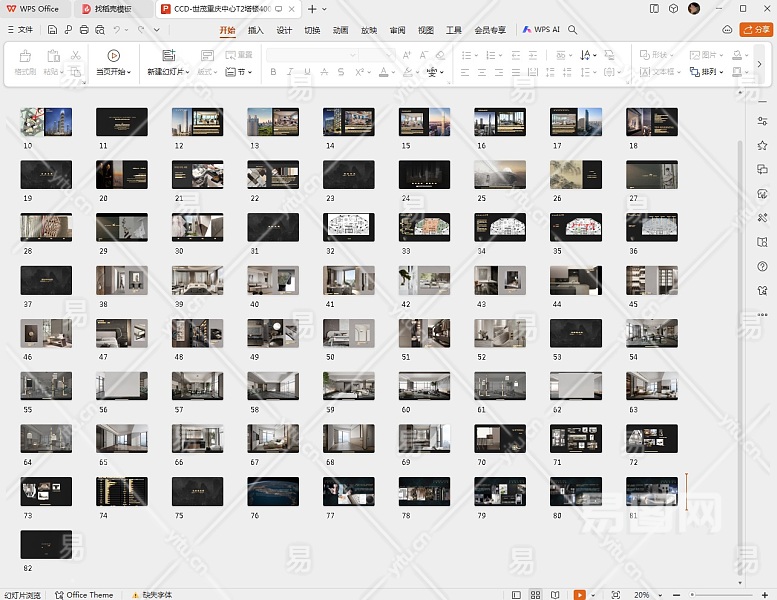The height and width of the screenshot is (600, 777).
Task: Open the properties sliders icon in right sidebar
Action: [x=763, y=120]
